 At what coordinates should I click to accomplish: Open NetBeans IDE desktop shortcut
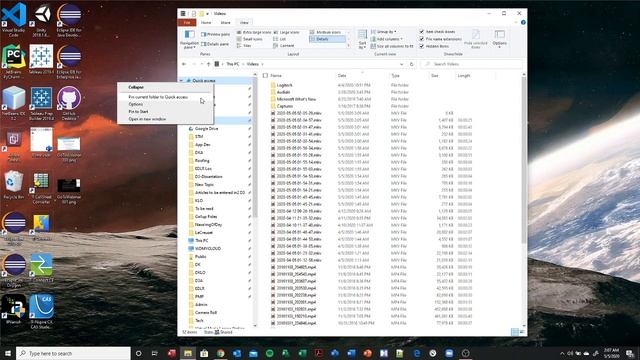point(13,103)
